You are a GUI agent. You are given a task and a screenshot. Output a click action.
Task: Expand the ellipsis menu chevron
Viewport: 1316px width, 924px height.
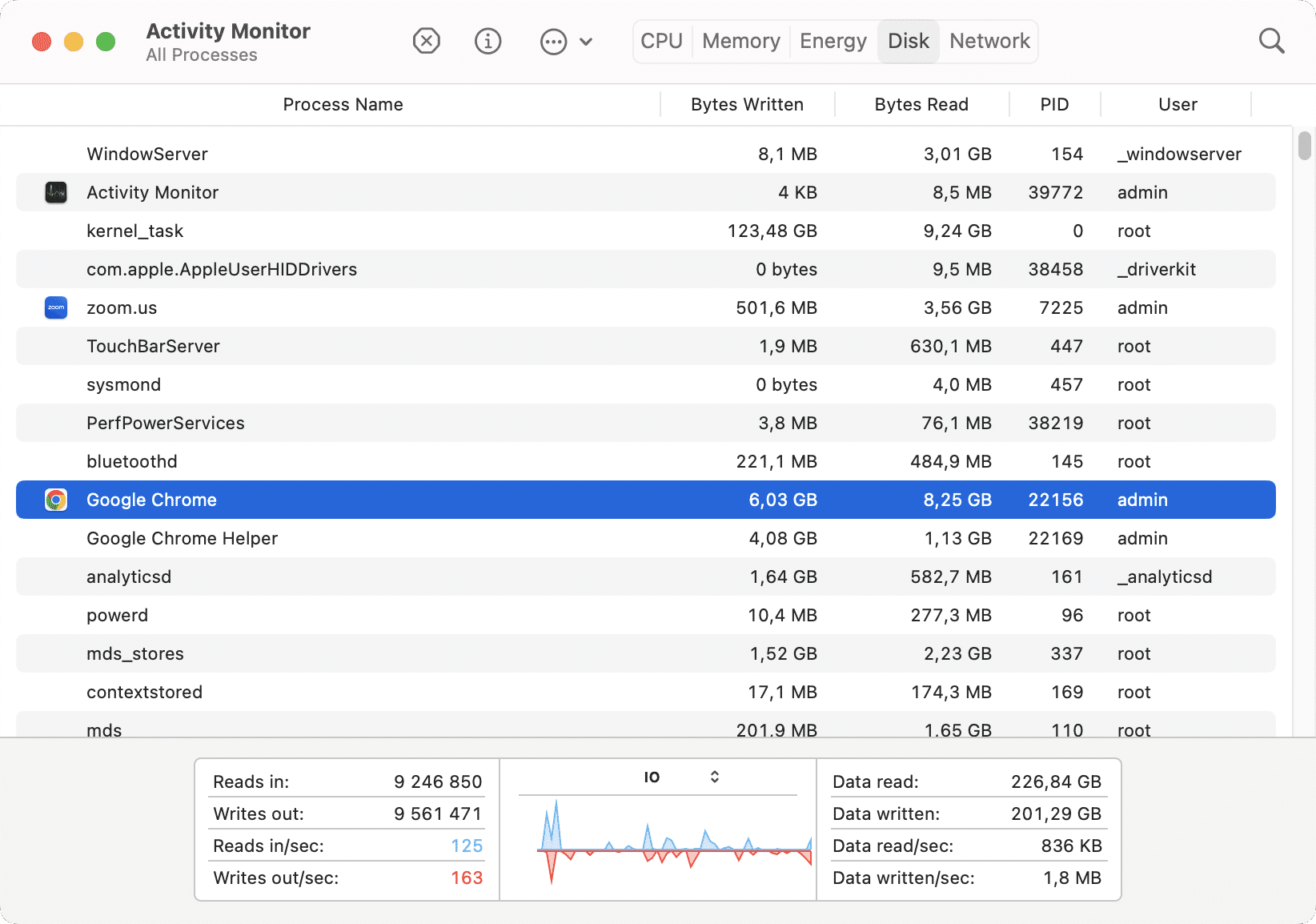(587, 41)
